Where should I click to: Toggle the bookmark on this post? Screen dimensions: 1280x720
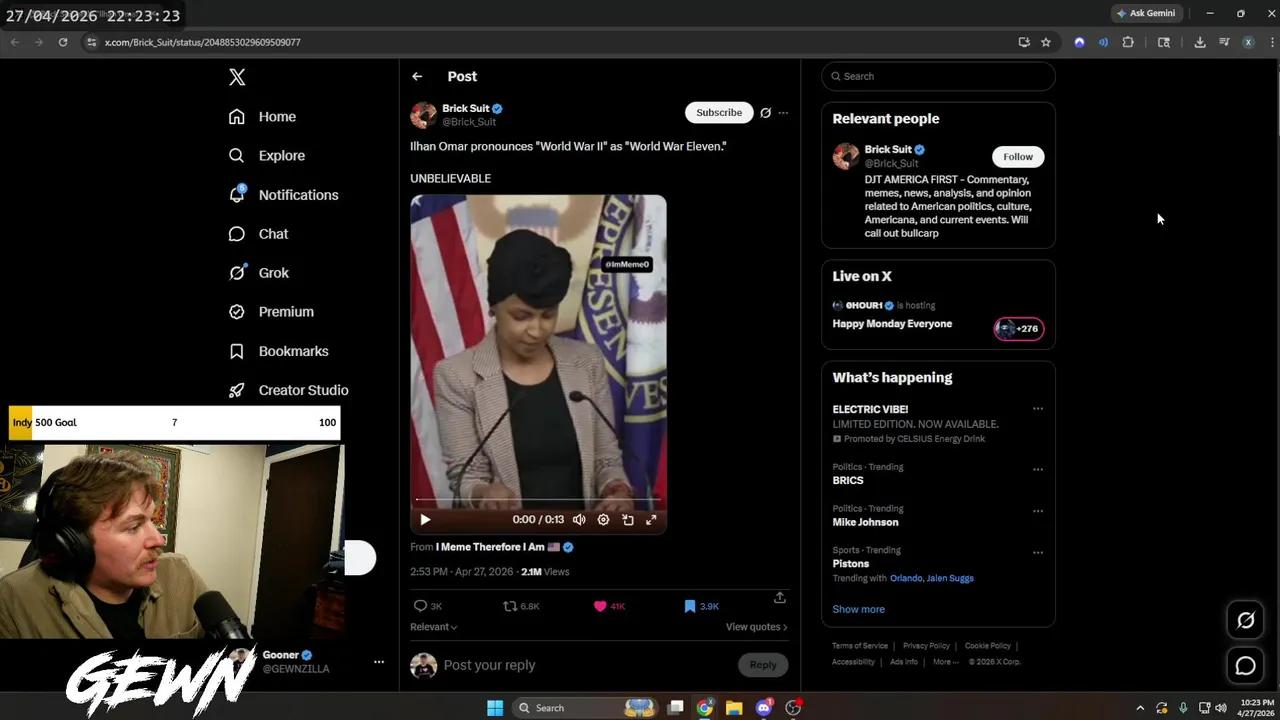pos(689,606)
